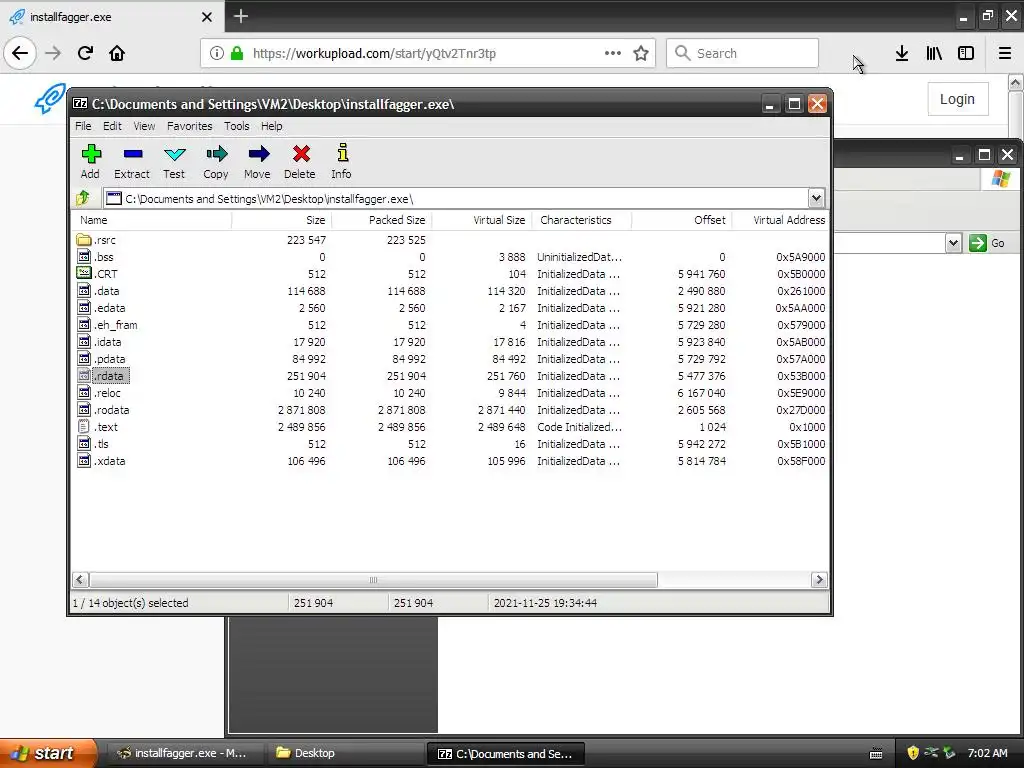Click the green padlock security icon

237,53
